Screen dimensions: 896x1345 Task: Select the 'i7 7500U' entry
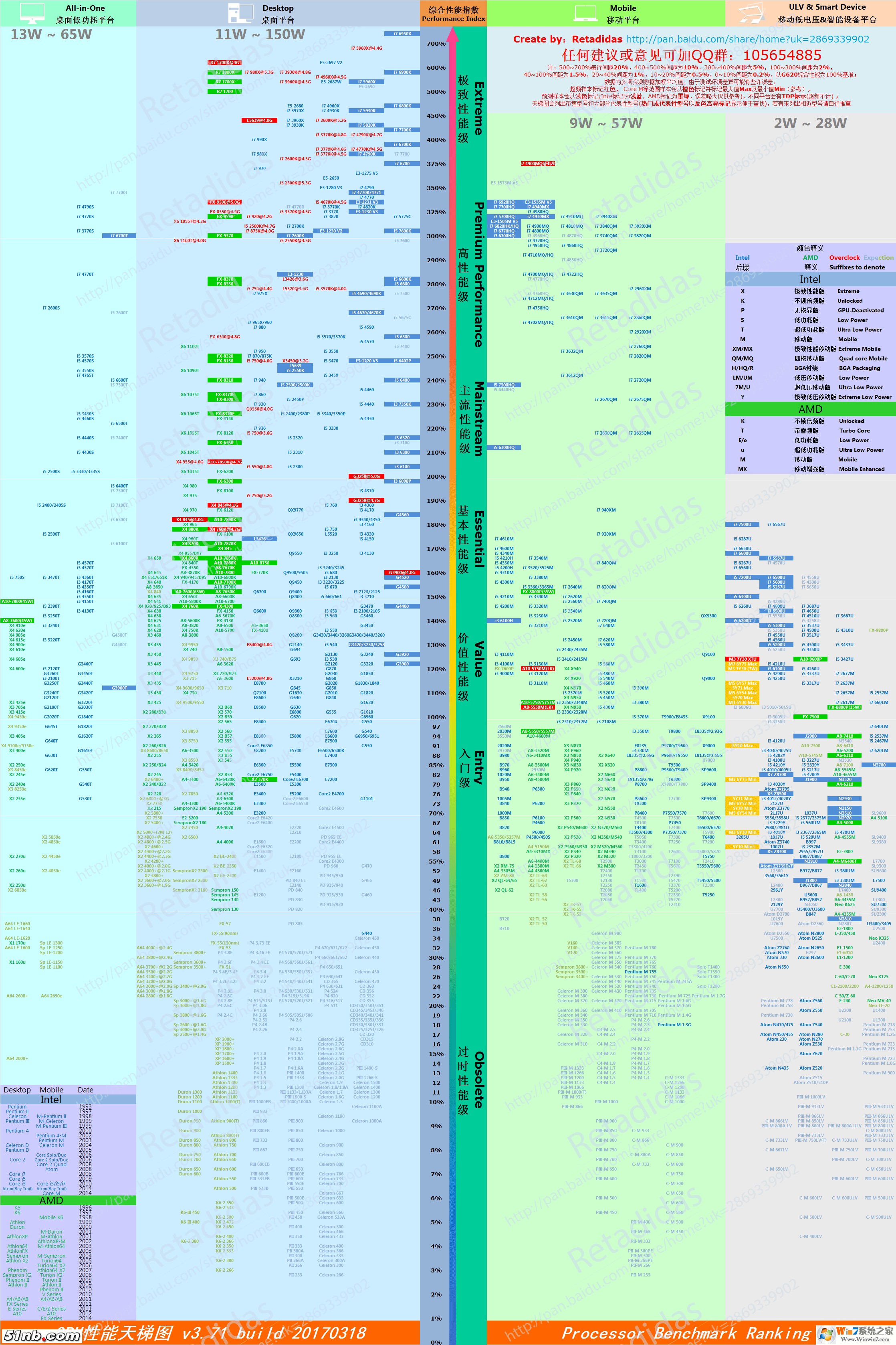tap(742, 524)
